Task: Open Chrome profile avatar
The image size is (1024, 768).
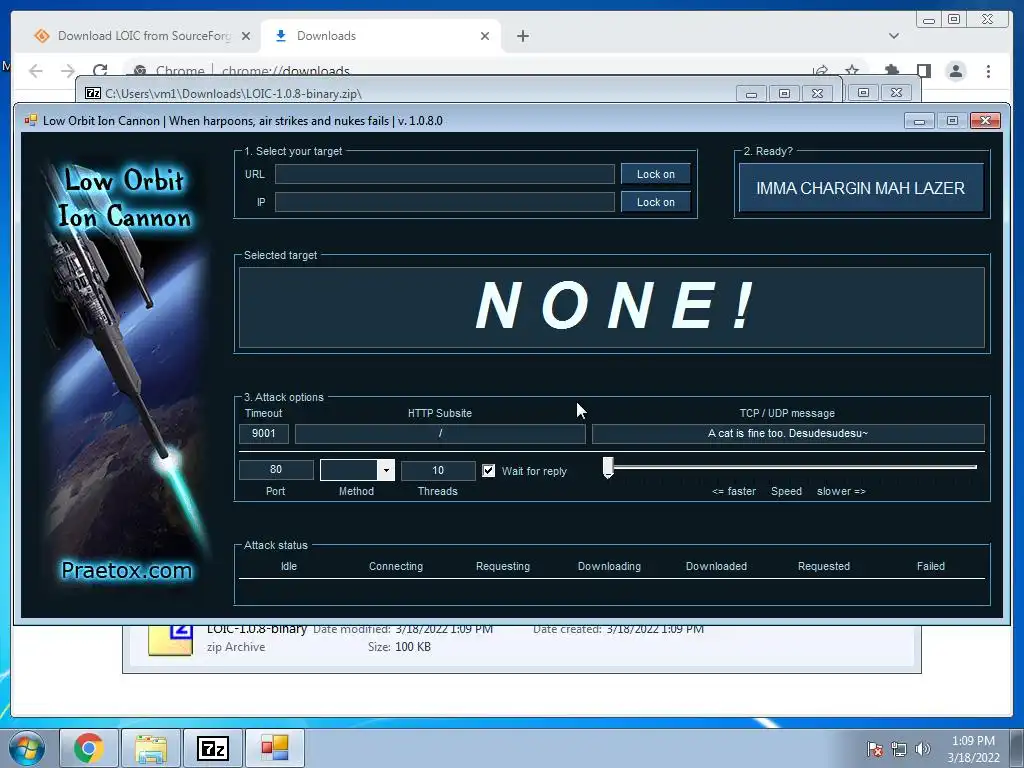Action: [955, 71]
